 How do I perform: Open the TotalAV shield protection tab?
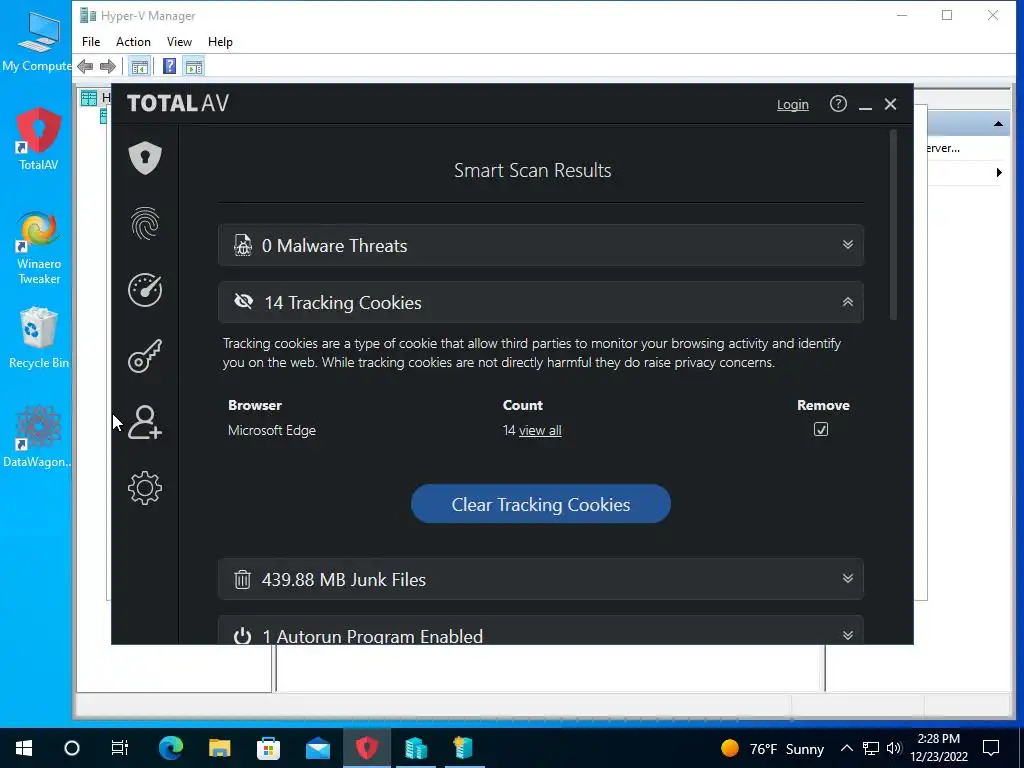coord(145,158)
